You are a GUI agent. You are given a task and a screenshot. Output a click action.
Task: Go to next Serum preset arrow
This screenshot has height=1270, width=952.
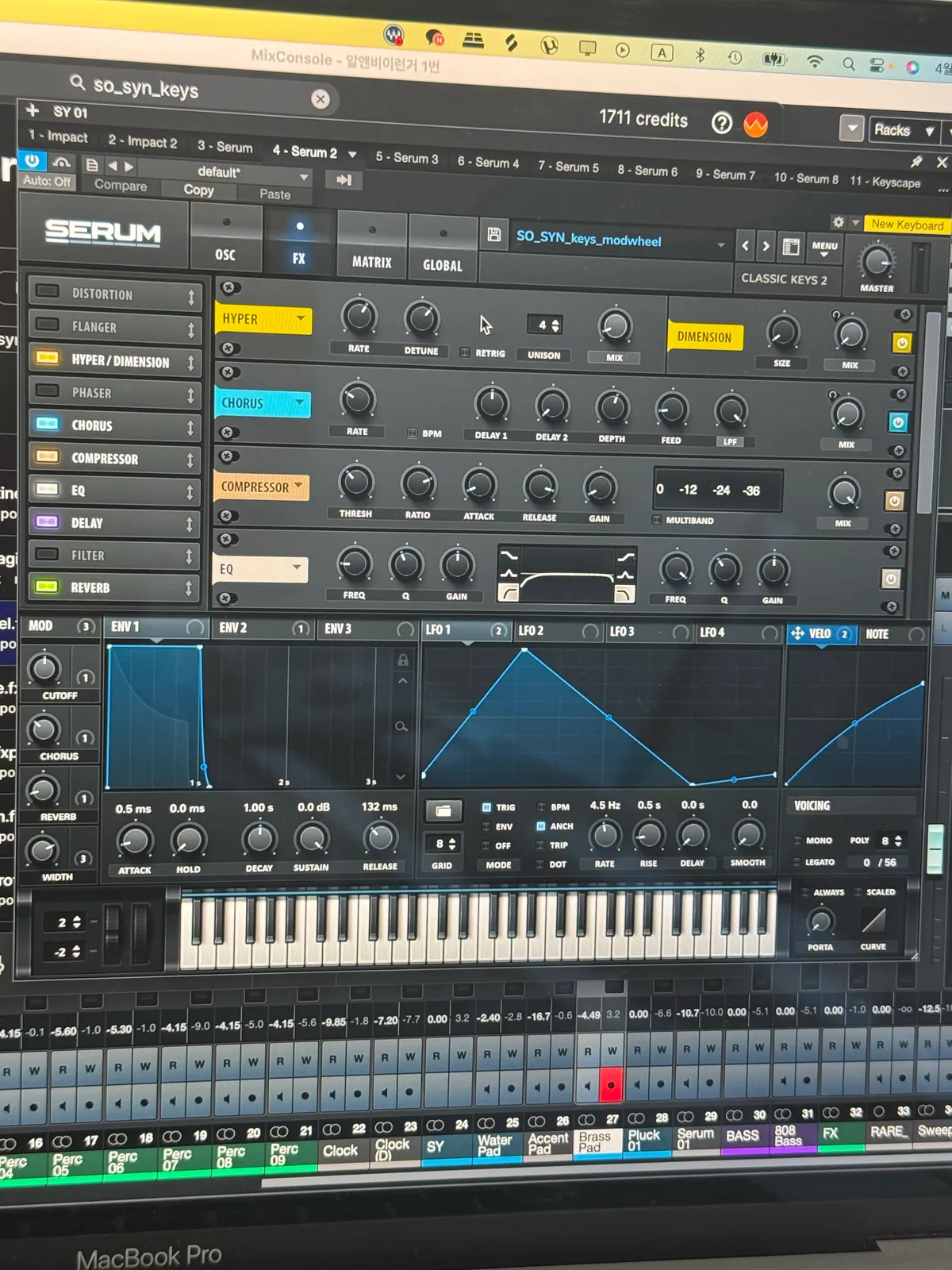pyautogui.click(x=766, y=246)
